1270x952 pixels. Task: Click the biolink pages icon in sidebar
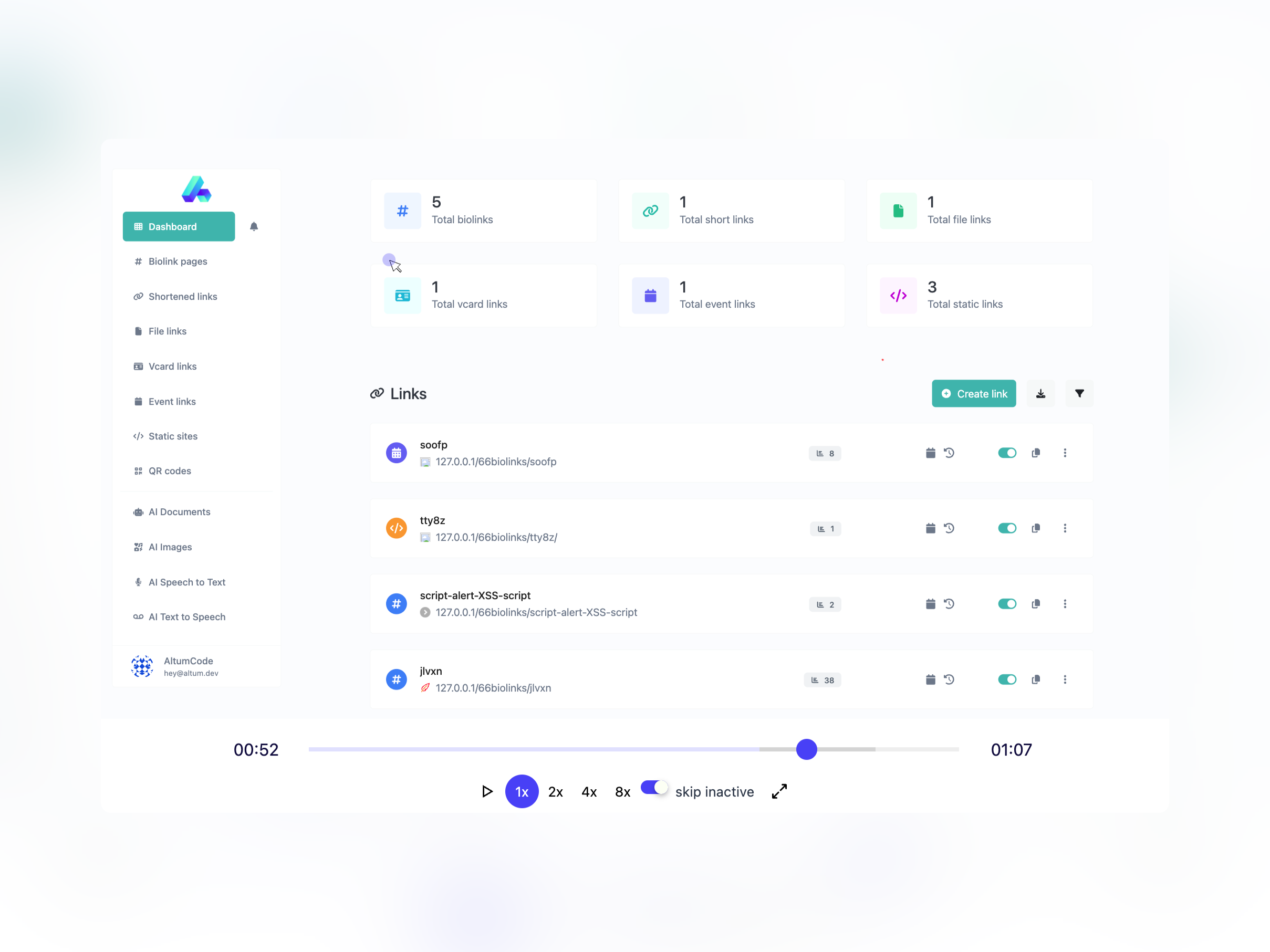pos(139,260)
